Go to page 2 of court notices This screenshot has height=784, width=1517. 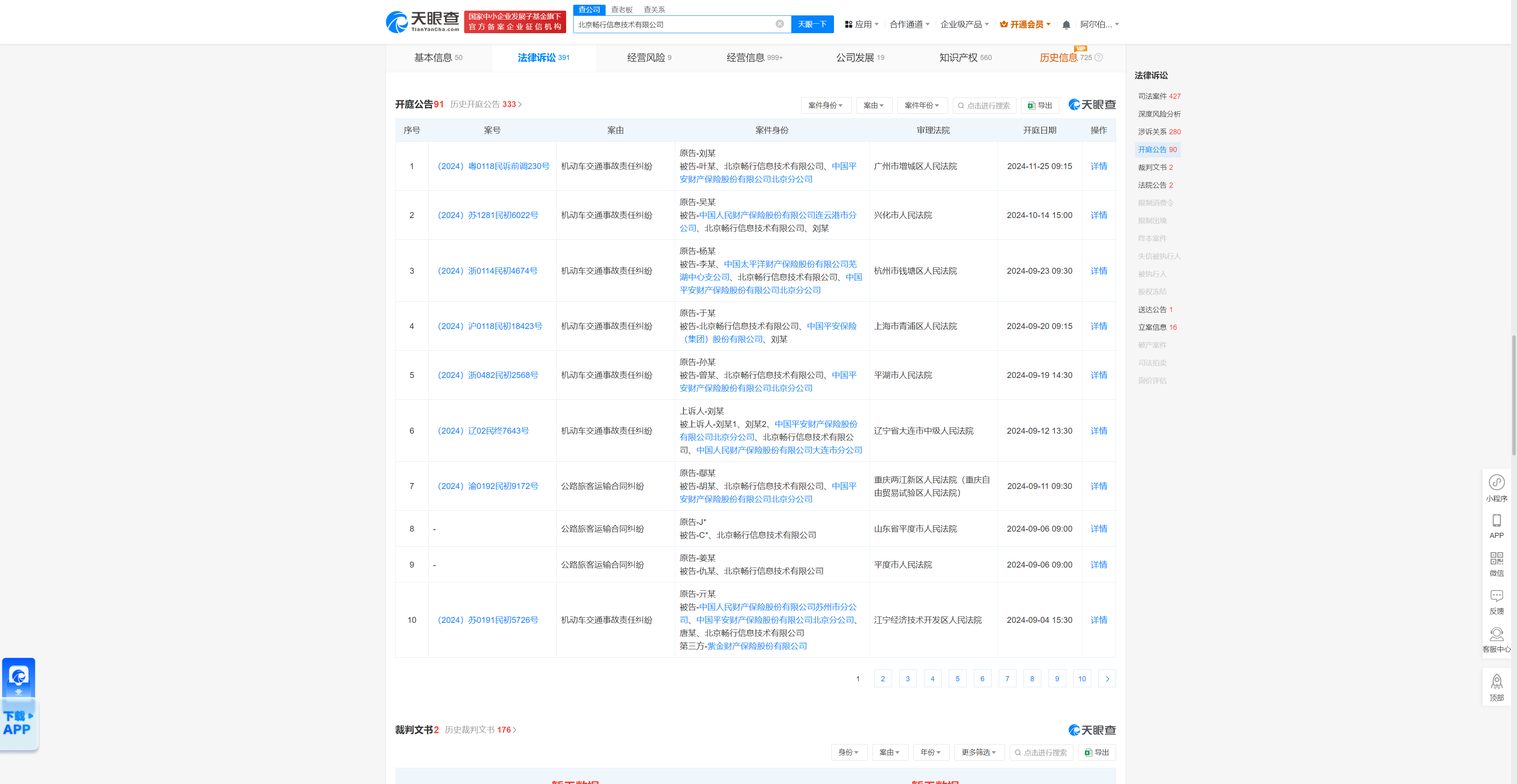(x=882, y=679)
